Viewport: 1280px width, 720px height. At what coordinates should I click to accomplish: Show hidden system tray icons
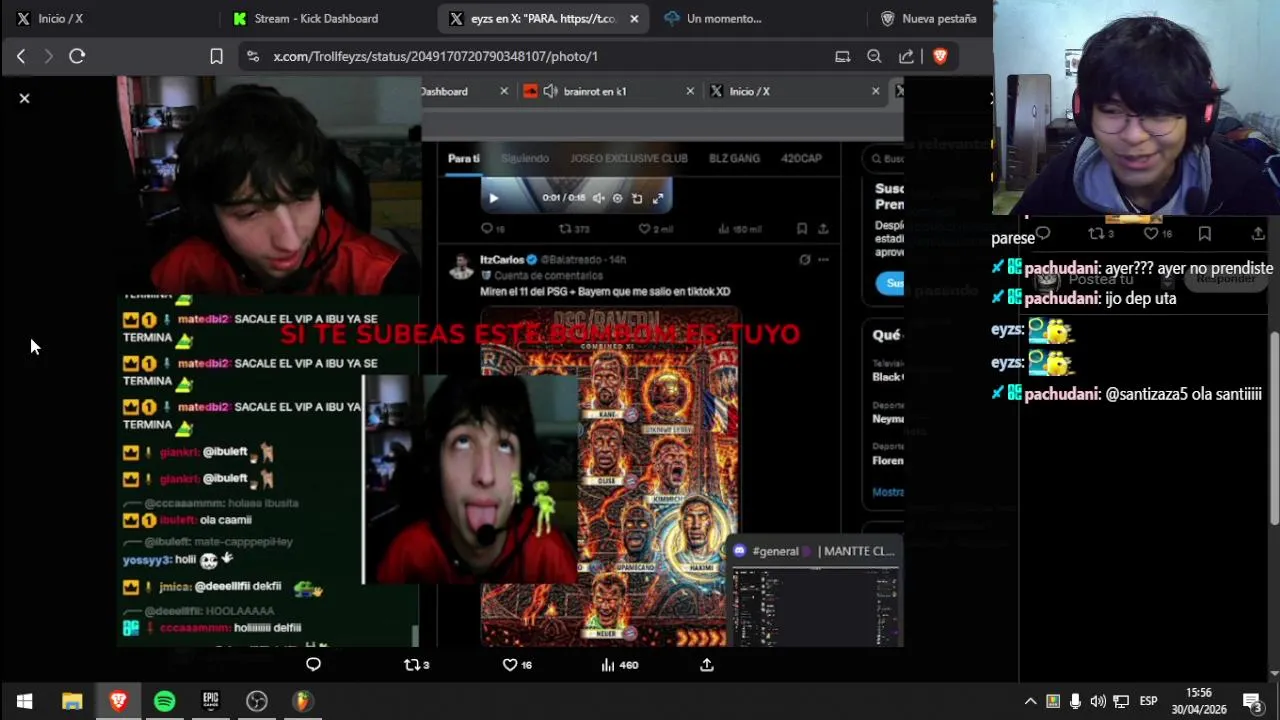(x=1030, y=701)
